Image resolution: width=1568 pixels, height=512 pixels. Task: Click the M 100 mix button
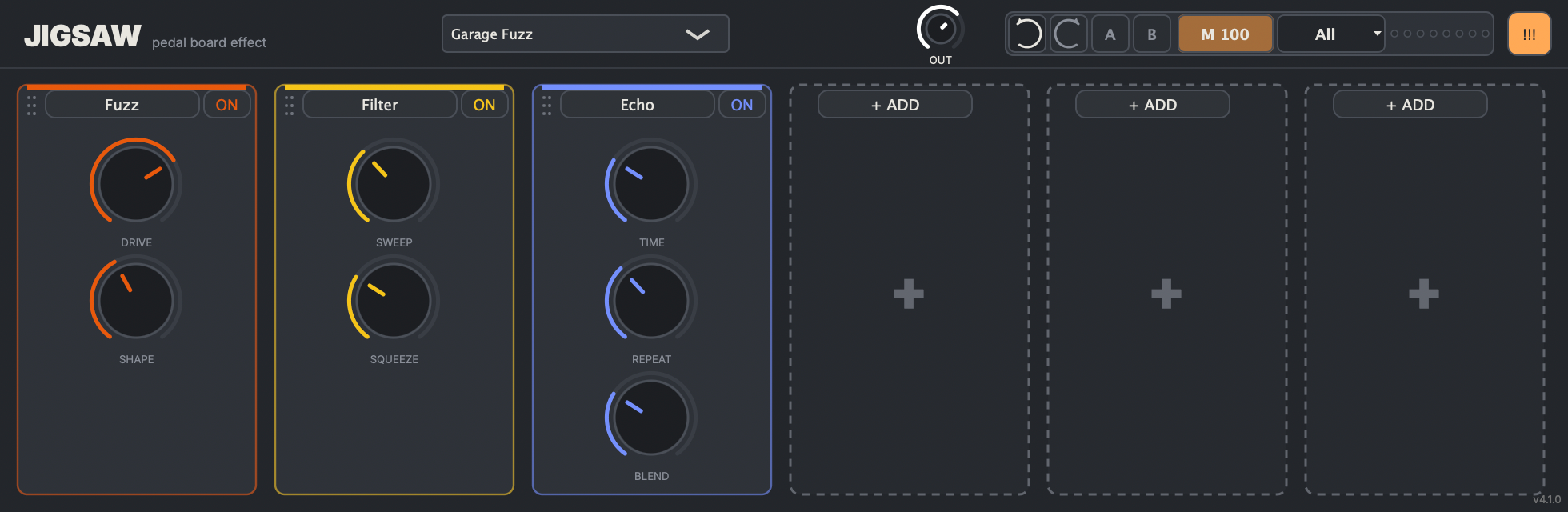(x=1225, y=34)
